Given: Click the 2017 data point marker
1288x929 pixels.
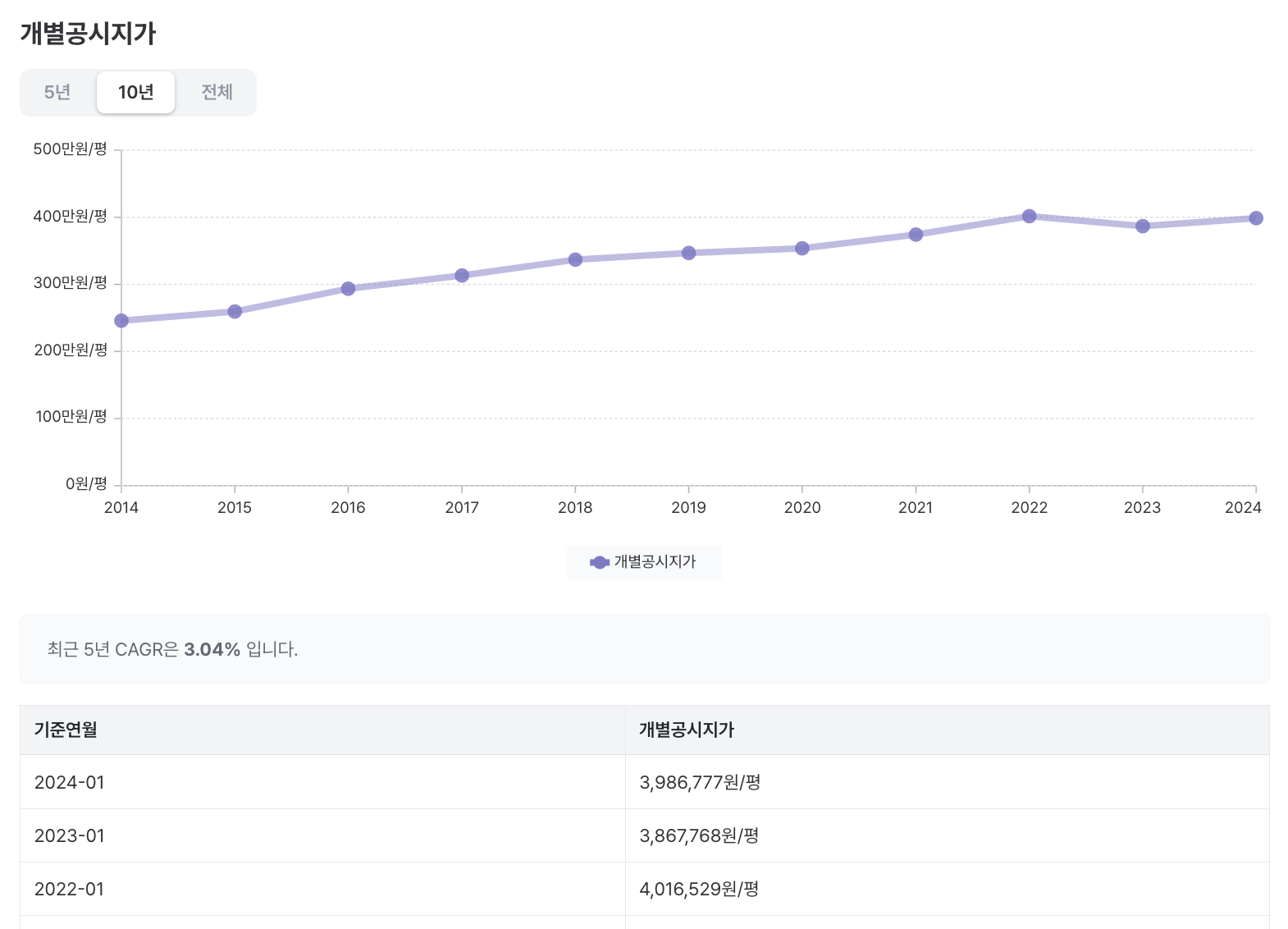Looking at the screenshot, I should tap(462, 276).
